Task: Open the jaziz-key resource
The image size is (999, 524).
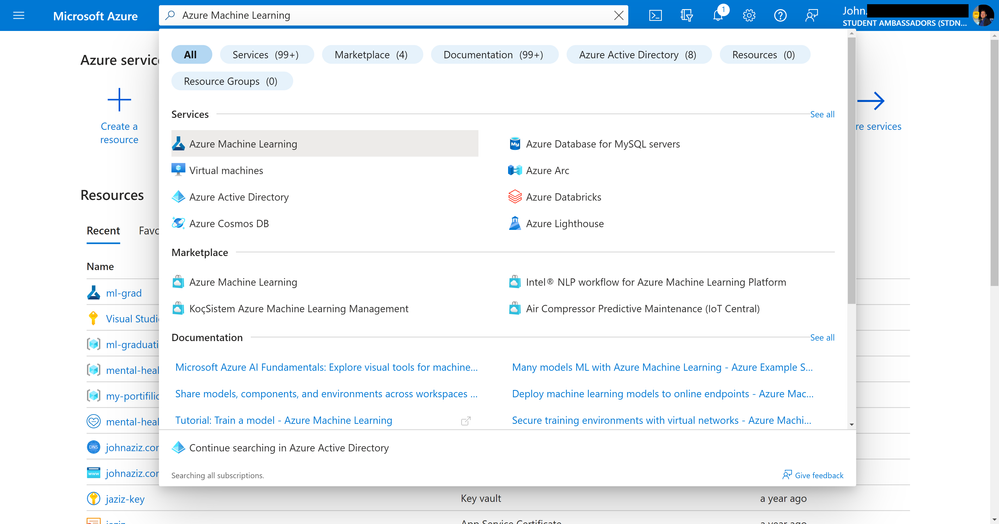Action: (x=125, y=499)
